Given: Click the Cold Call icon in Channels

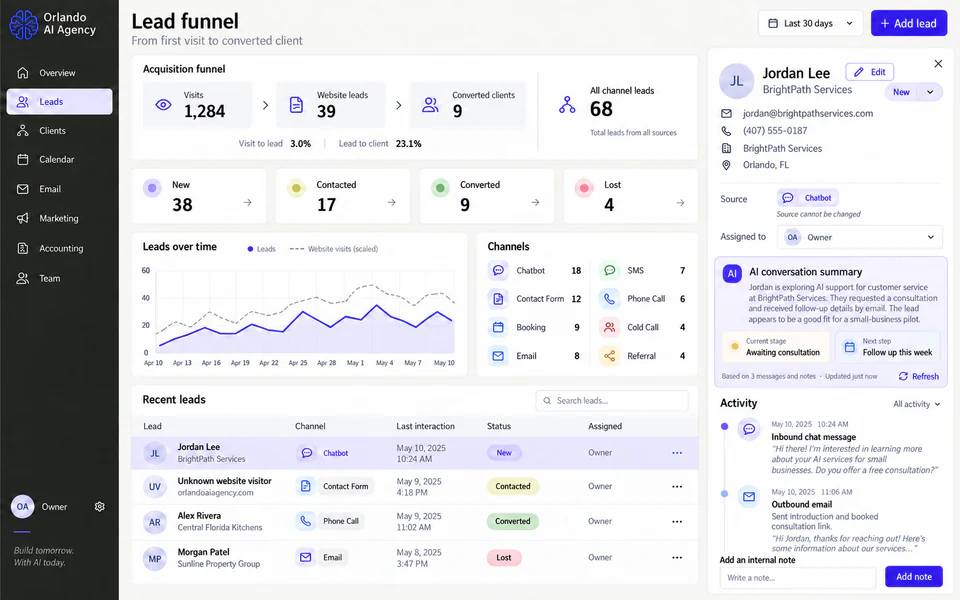Looking at the screenshot, I should pos(609,327).
